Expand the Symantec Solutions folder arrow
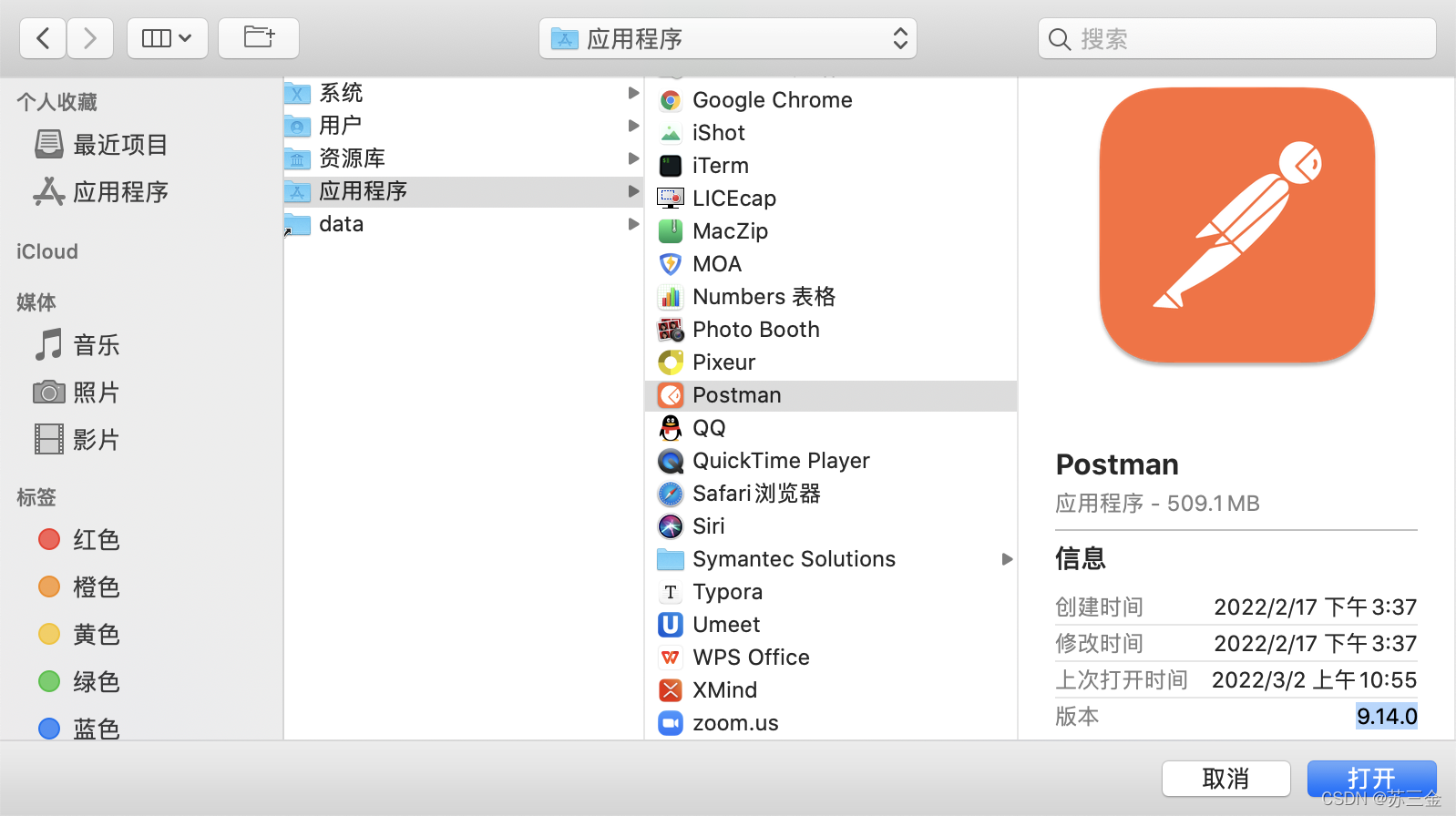This screenshot has width=1456, height=816. (1007, 559)
